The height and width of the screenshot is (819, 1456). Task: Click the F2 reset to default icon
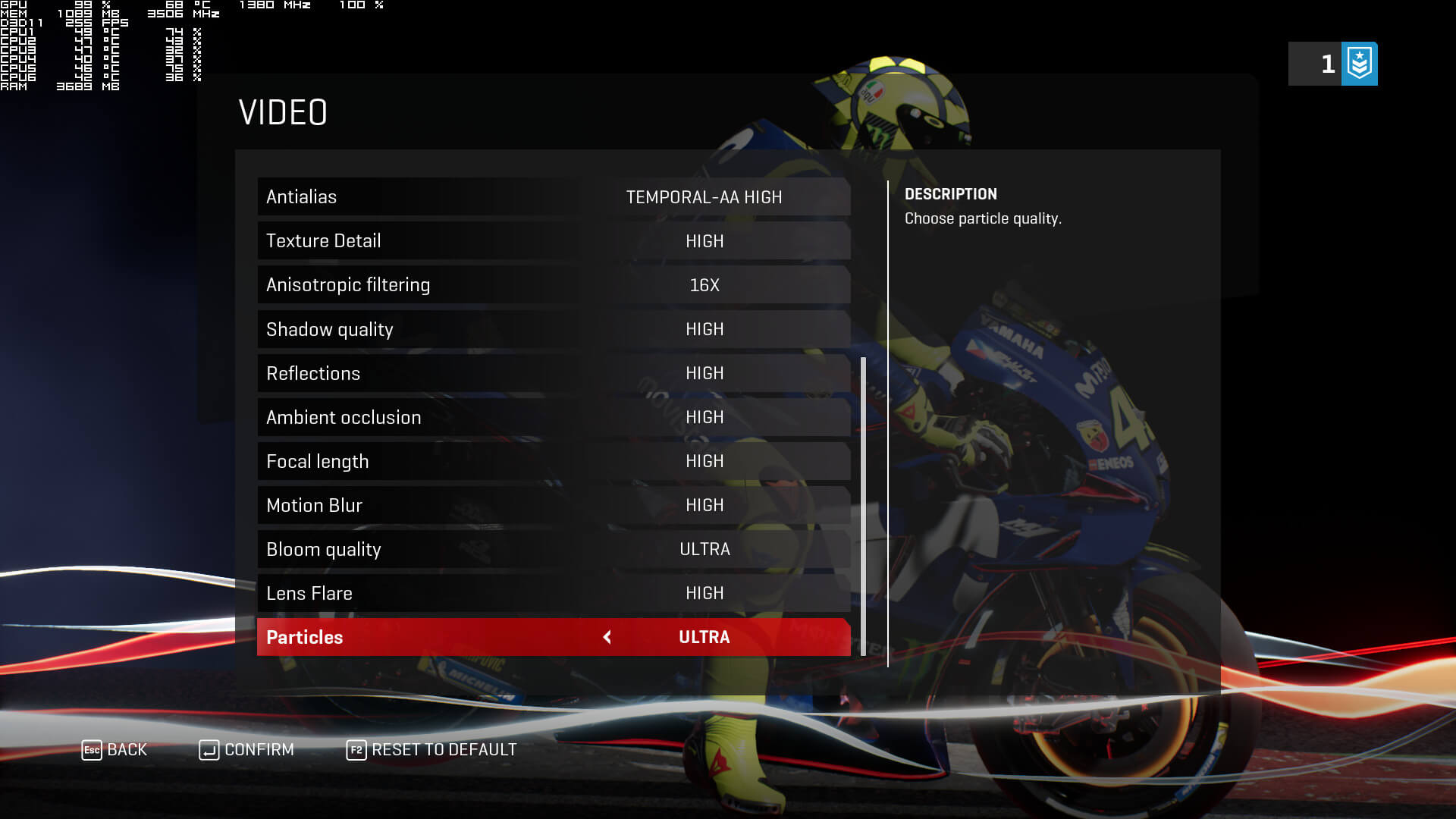click(x=356, y=749)
